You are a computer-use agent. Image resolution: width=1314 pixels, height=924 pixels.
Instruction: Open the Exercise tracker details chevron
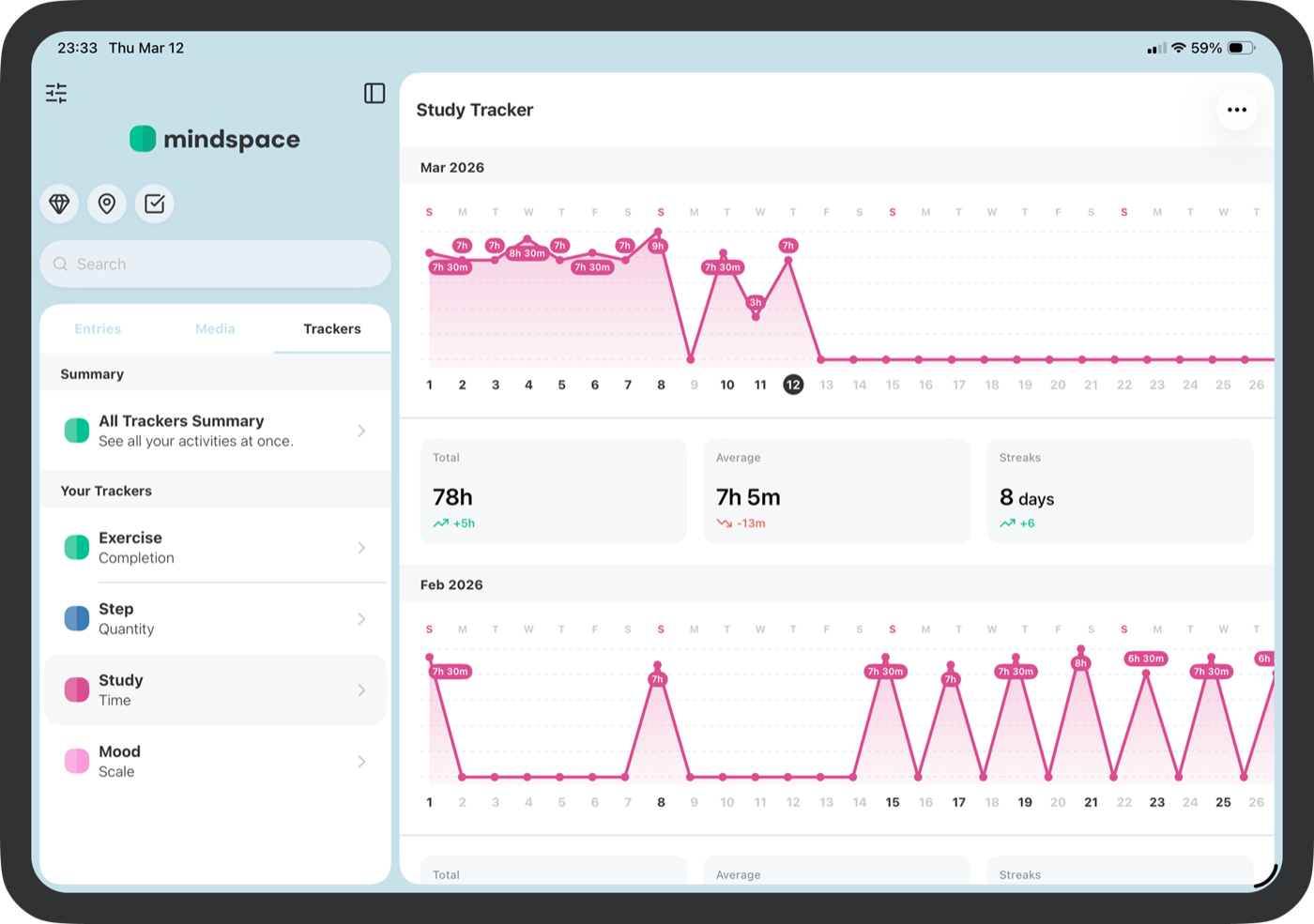[361, 547]
